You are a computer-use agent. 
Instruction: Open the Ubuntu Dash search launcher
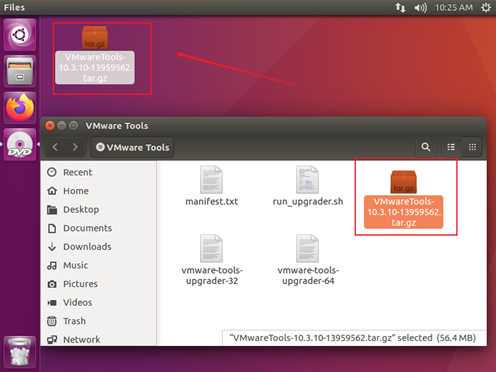click(20, 35)
